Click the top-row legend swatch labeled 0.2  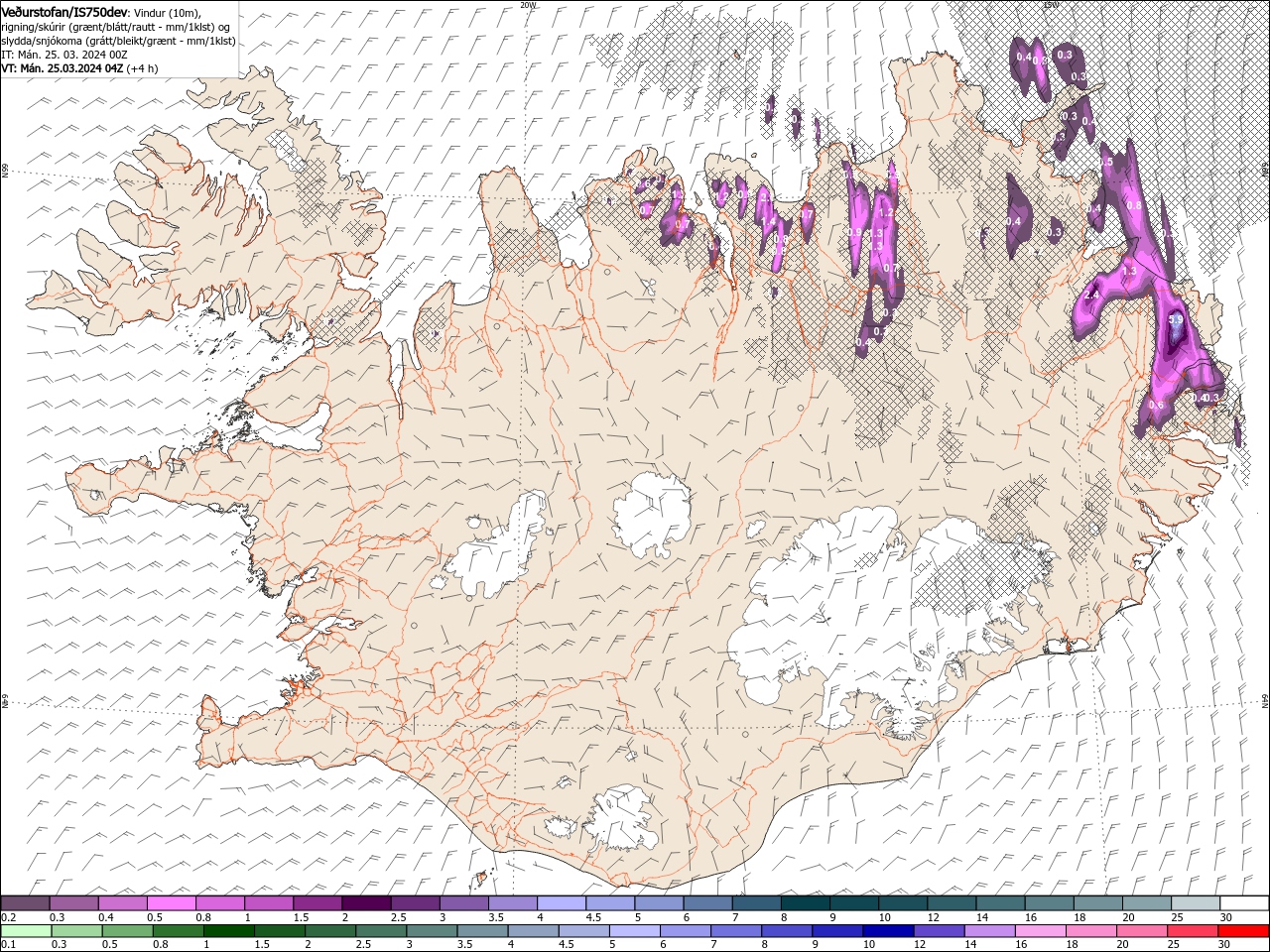[25, 902]
